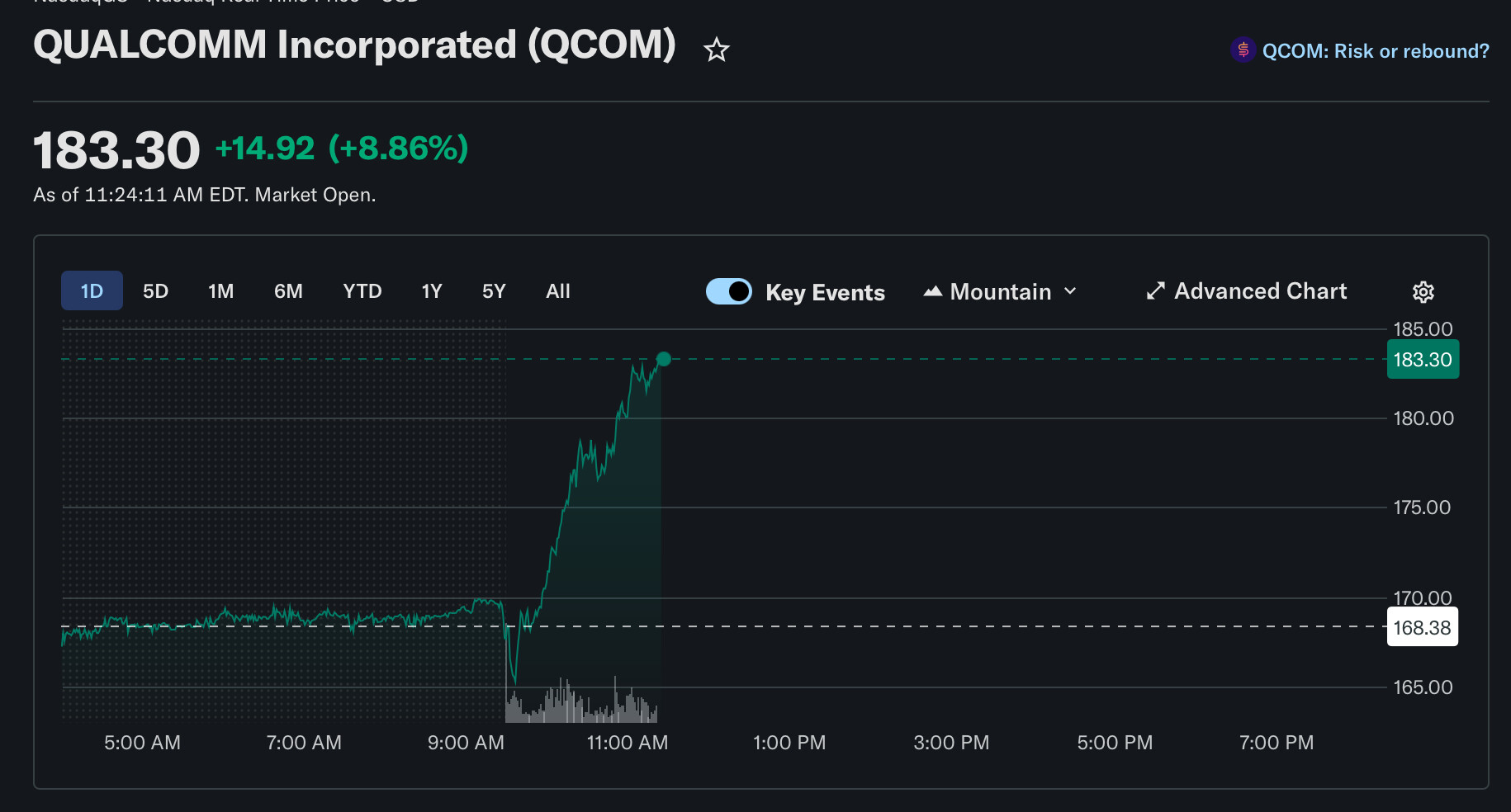Click the 7:00 PM time axis label
The width and height of the screenshot is (1511, 812).
[x=1277, y=743]
